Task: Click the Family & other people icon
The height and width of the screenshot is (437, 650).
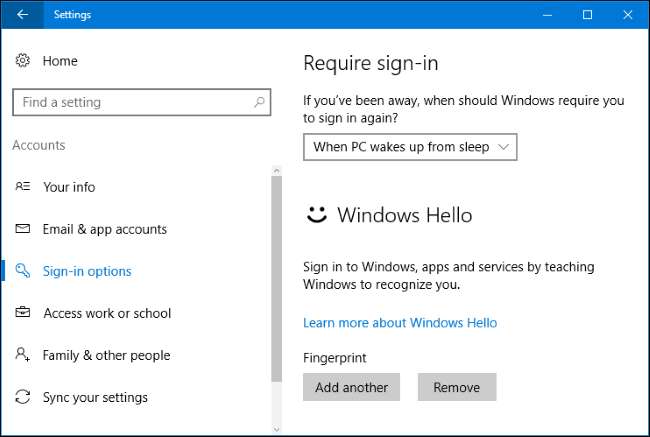Action: tap(22, 355)
